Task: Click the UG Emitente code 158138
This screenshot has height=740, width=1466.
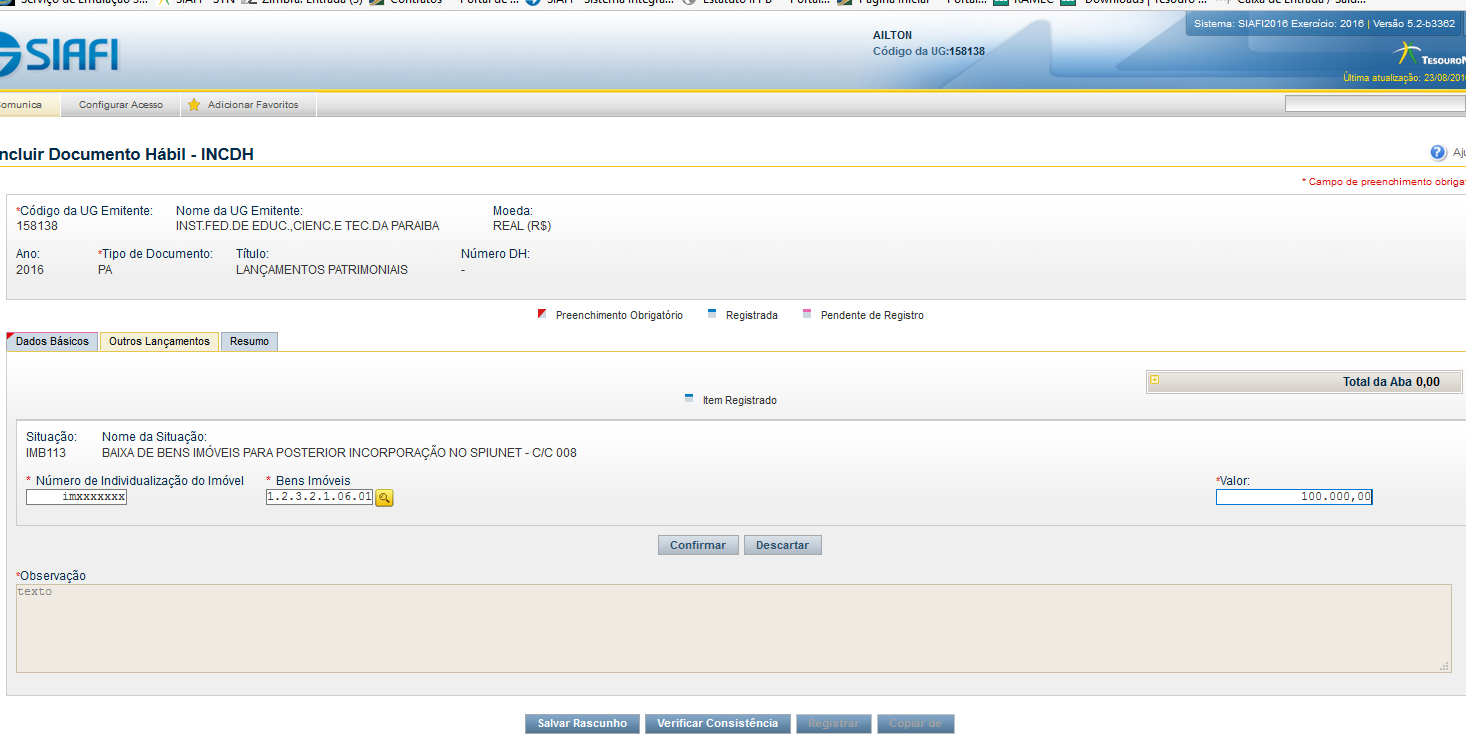Action: tap(37, 226)
